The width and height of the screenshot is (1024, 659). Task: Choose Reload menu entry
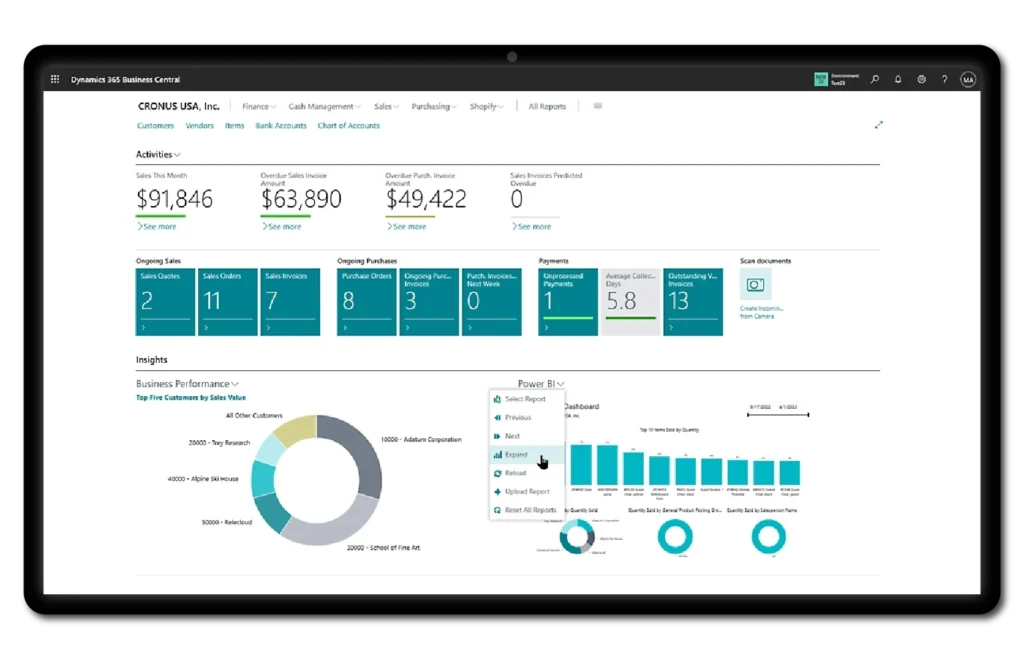[526, 473]
